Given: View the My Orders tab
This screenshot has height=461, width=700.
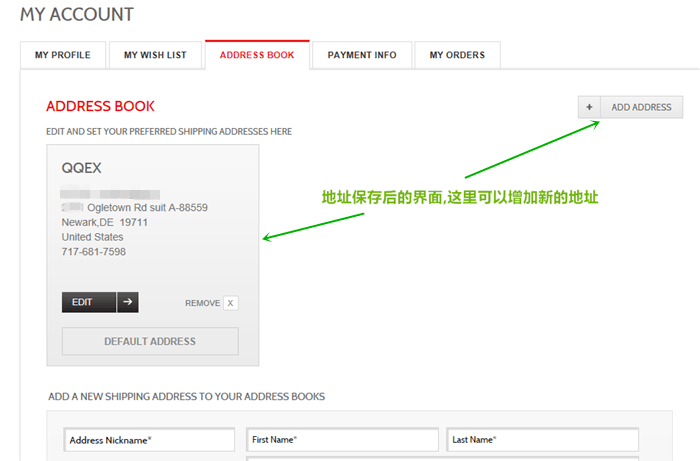Looking at the screenshot, I should [x=457, y=55].
